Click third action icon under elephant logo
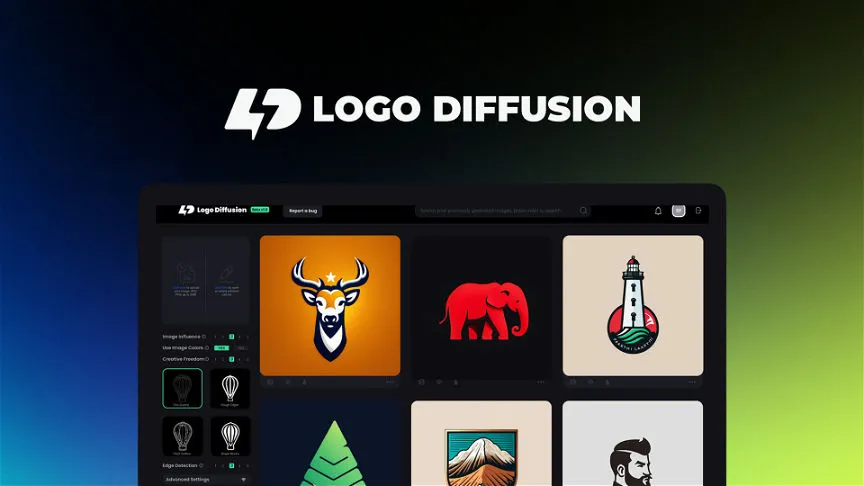 click(456, 382)
